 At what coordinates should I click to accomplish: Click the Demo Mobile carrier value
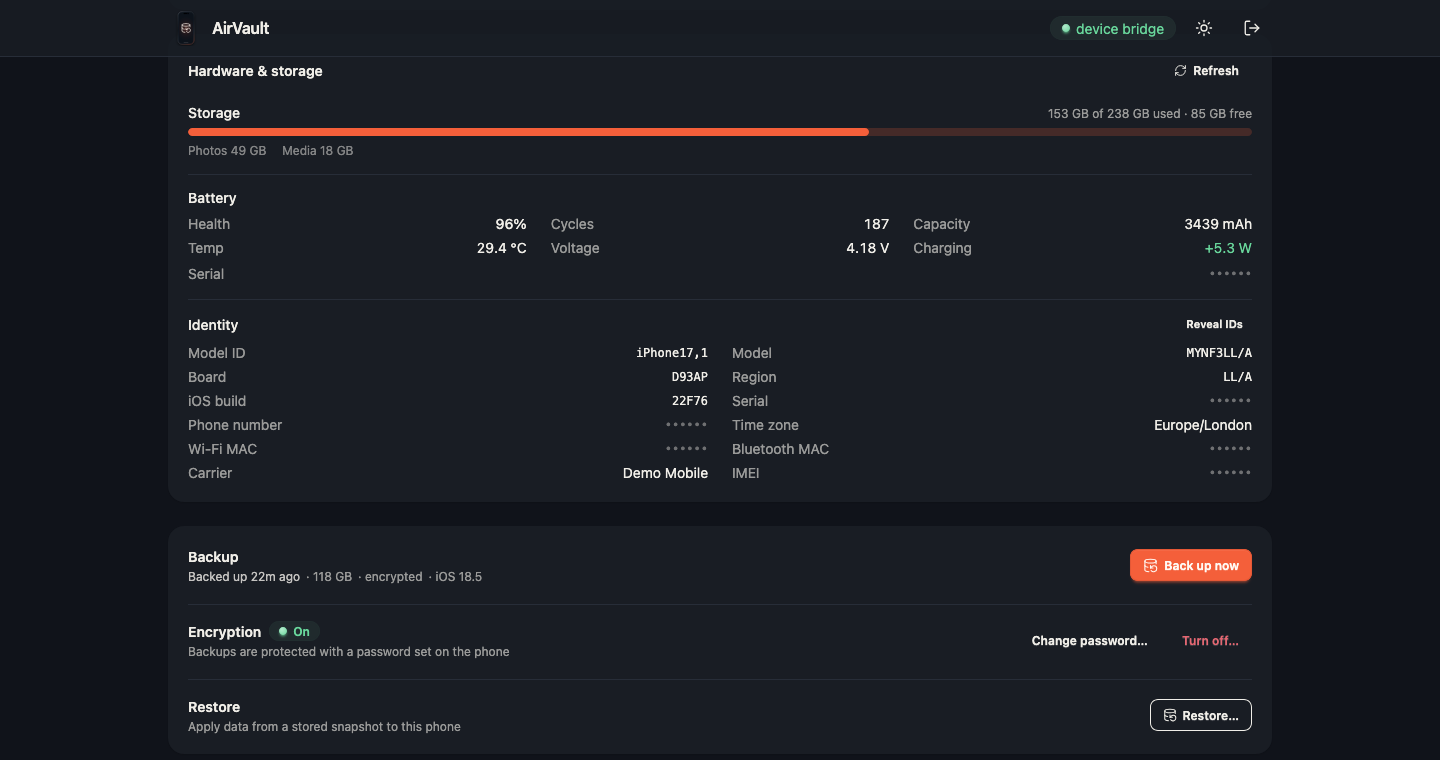coord(665,473)
